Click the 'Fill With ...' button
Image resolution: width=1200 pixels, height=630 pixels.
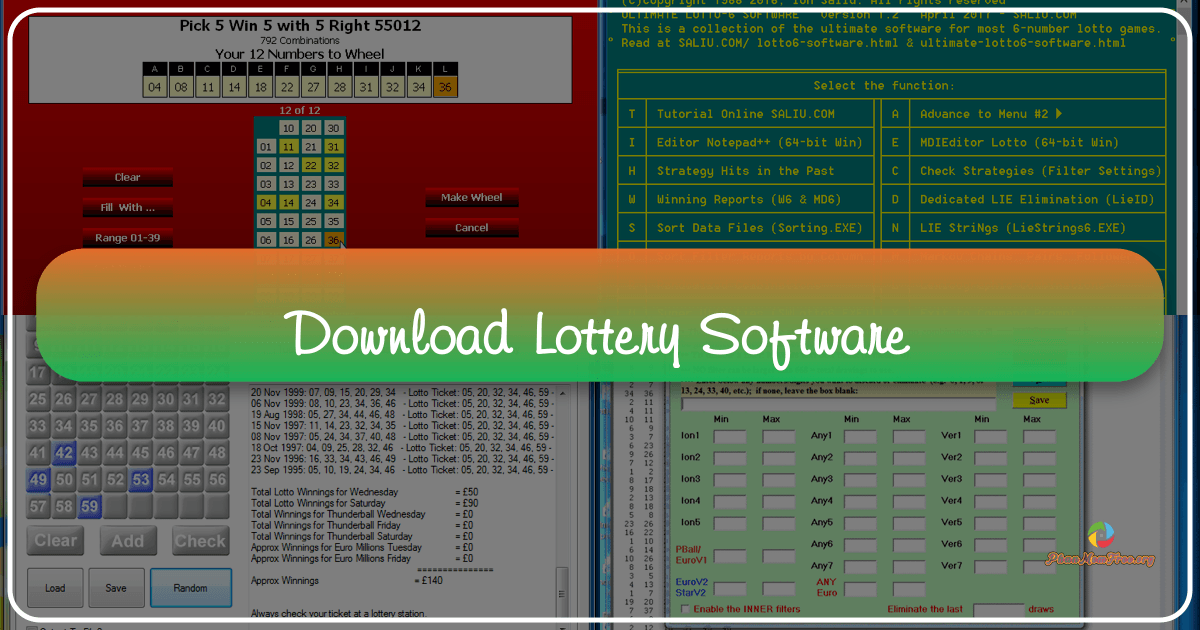point(127,207)
